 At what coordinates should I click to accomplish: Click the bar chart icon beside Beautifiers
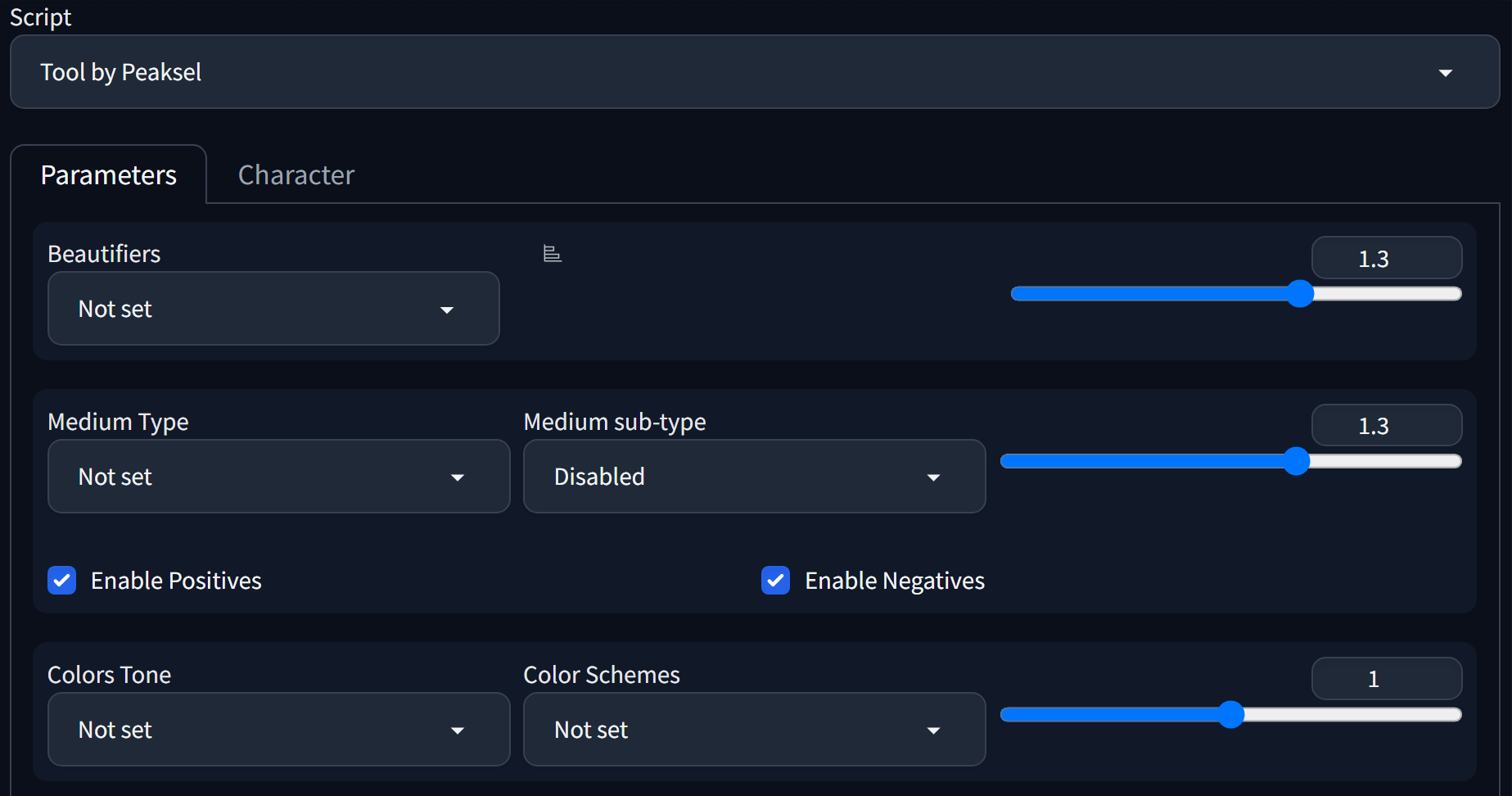(553, 254)
